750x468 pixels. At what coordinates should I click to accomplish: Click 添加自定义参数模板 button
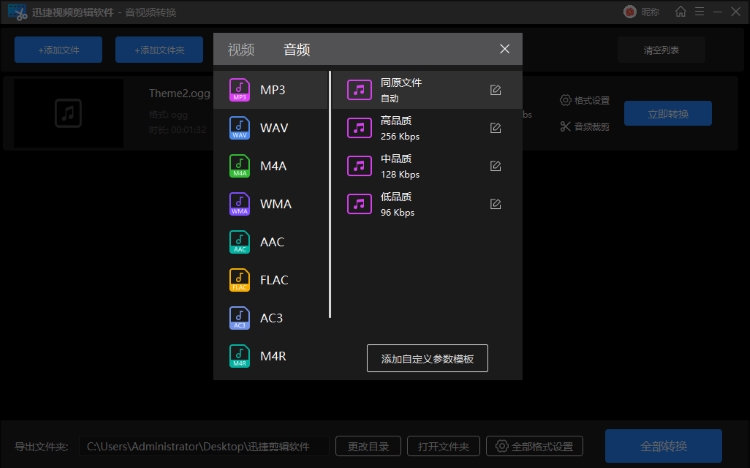coord(427,358)
